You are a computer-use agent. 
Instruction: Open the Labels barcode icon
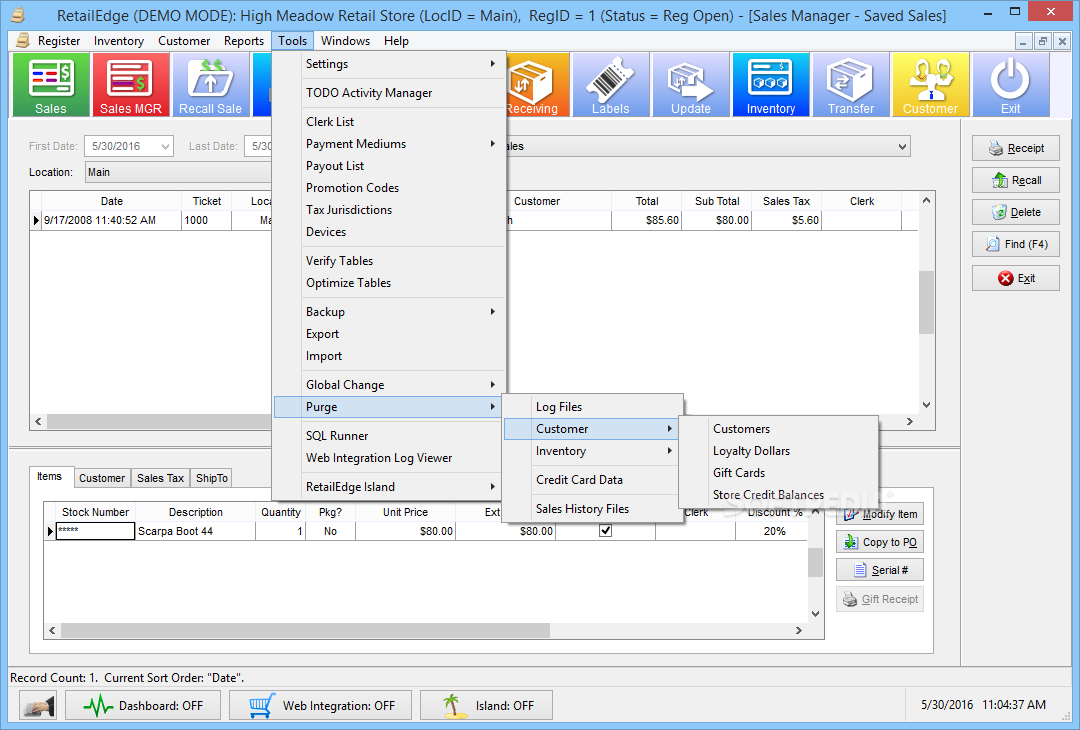point(610,85)
